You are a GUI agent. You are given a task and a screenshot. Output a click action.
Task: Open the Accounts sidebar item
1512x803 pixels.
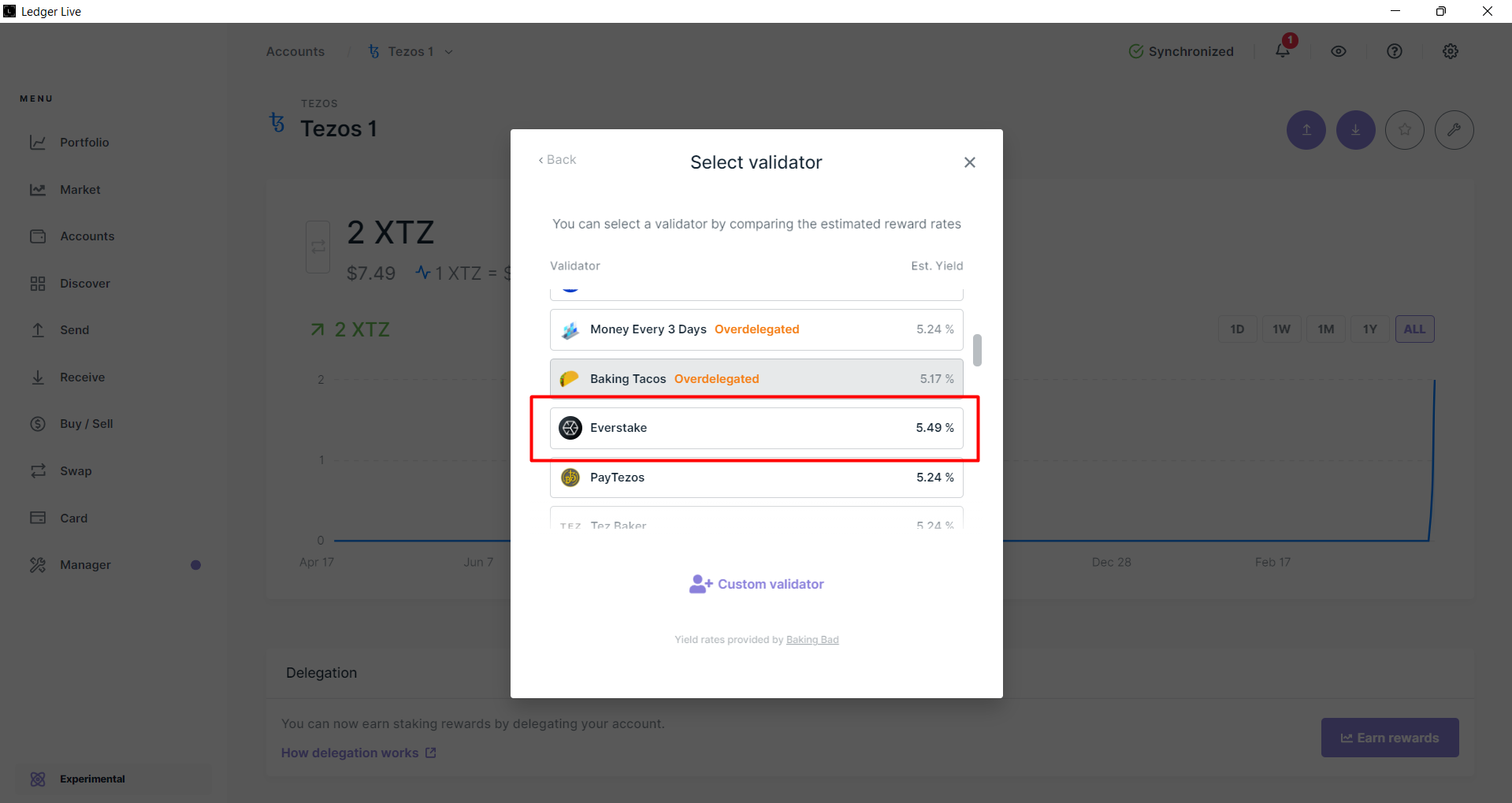(87, 236)
